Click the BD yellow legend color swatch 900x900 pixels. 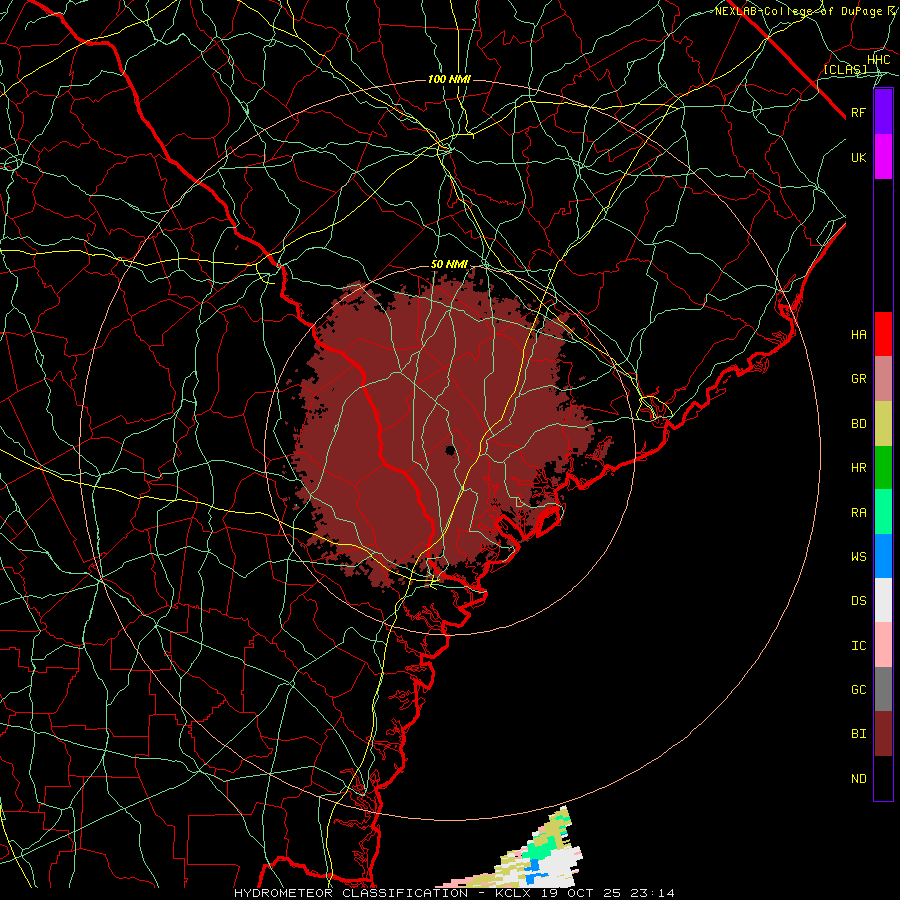pyautogui.click(x=883, y=423)
